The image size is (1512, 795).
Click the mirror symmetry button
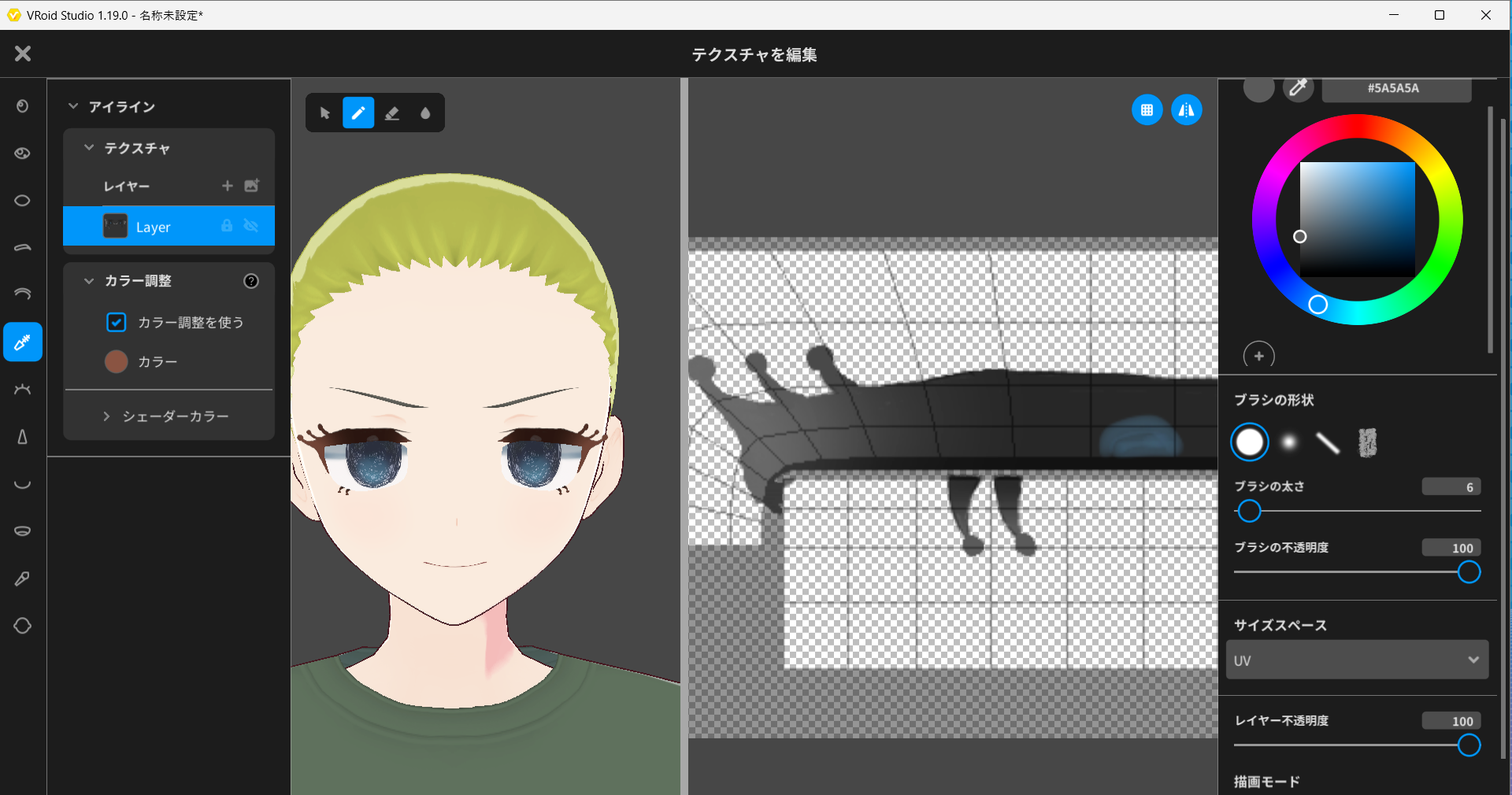[x=1186, y=110]
